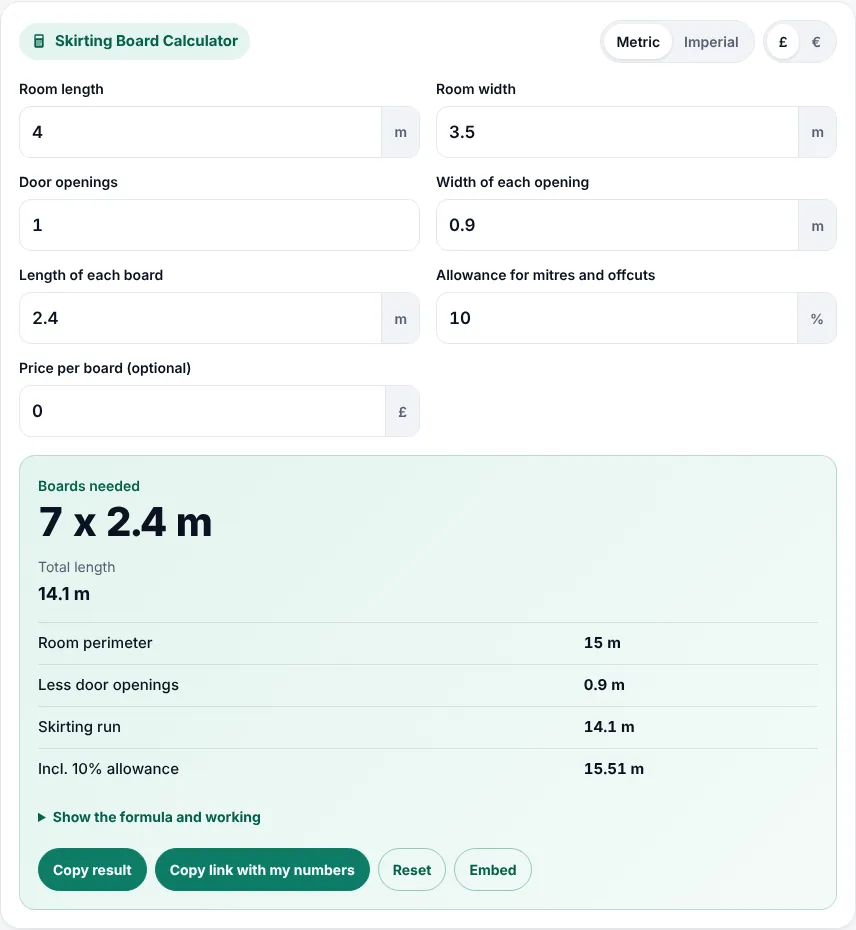
Task: Select the euro currency option
Action: 816,42
